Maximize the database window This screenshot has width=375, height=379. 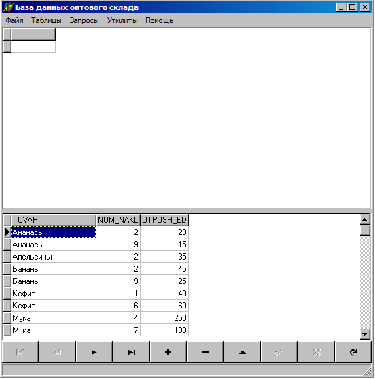tap(352, 7)
